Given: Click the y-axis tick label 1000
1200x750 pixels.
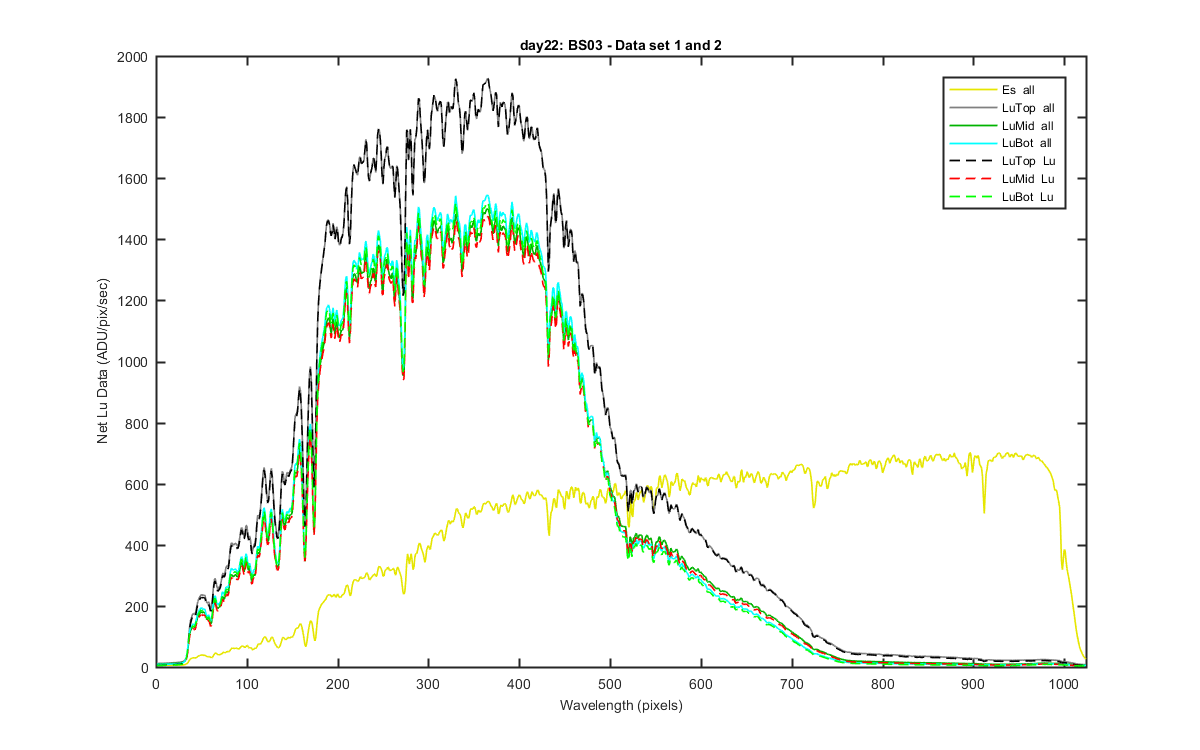Looking at the screenshot, I should (x=133, y=363).
